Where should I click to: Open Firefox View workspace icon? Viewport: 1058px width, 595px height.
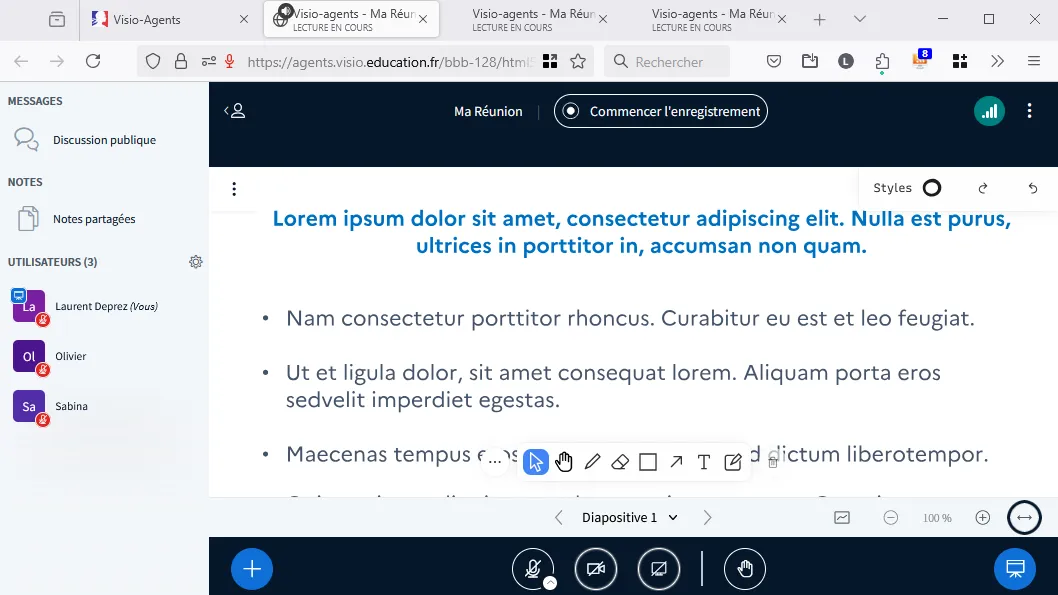click(x=57, y=20)
